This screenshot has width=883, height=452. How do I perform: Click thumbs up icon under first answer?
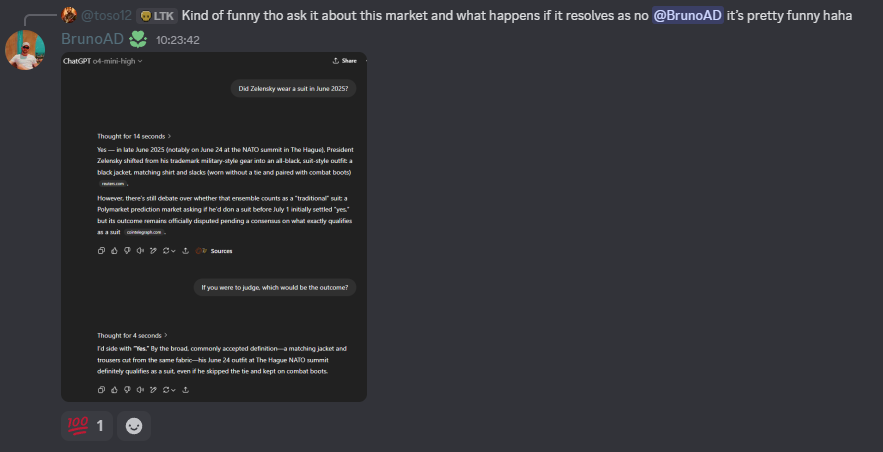point(114,250)
